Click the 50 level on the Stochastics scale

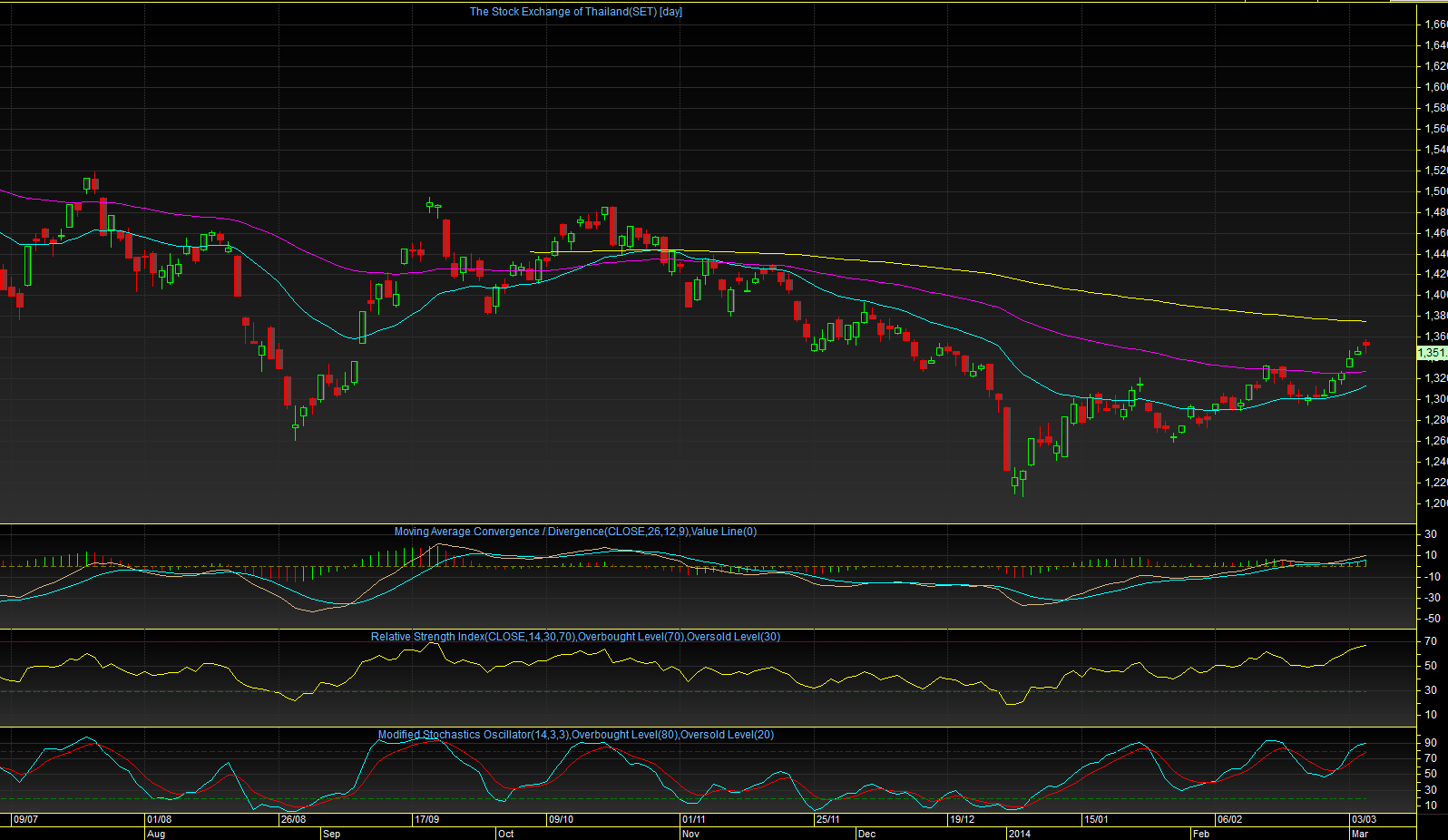click(x=1431, y=774)
